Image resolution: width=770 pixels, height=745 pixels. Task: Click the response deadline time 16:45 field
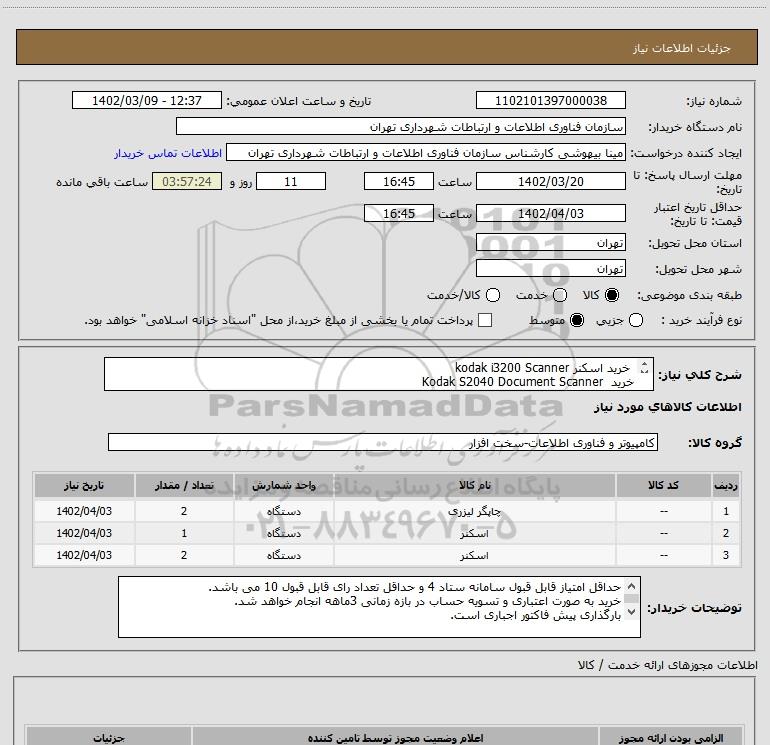[399, 182]
